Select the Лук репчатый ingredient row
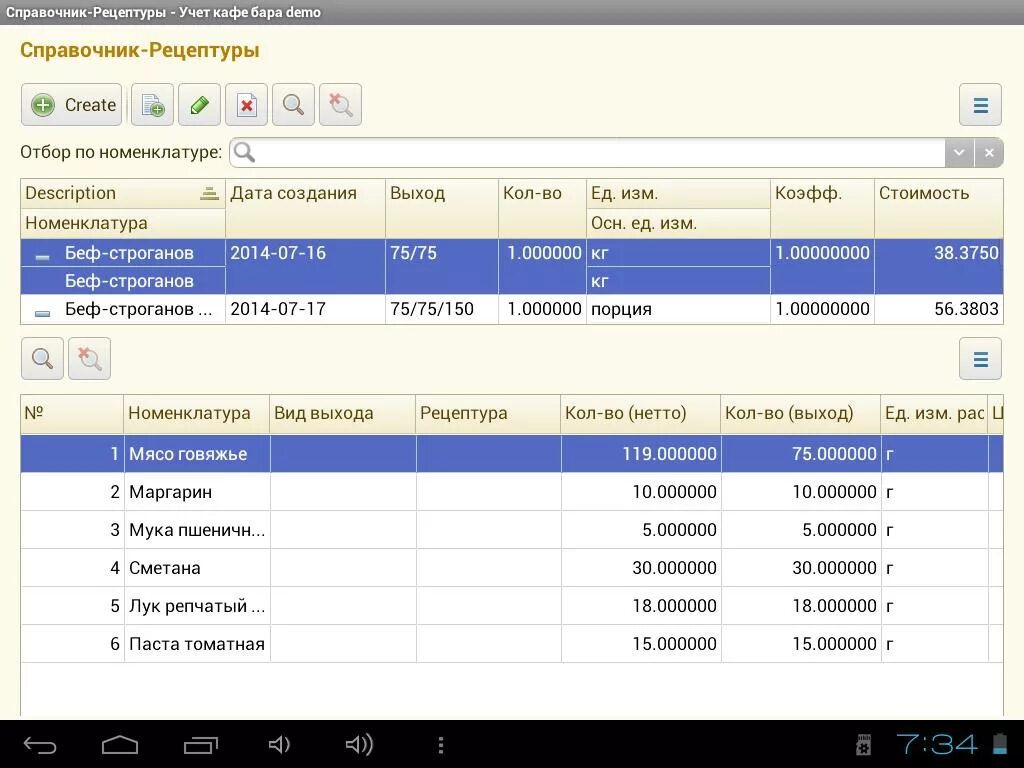Image resolution: width=1024 pixels, height=768 pixels. click(512, 605)
